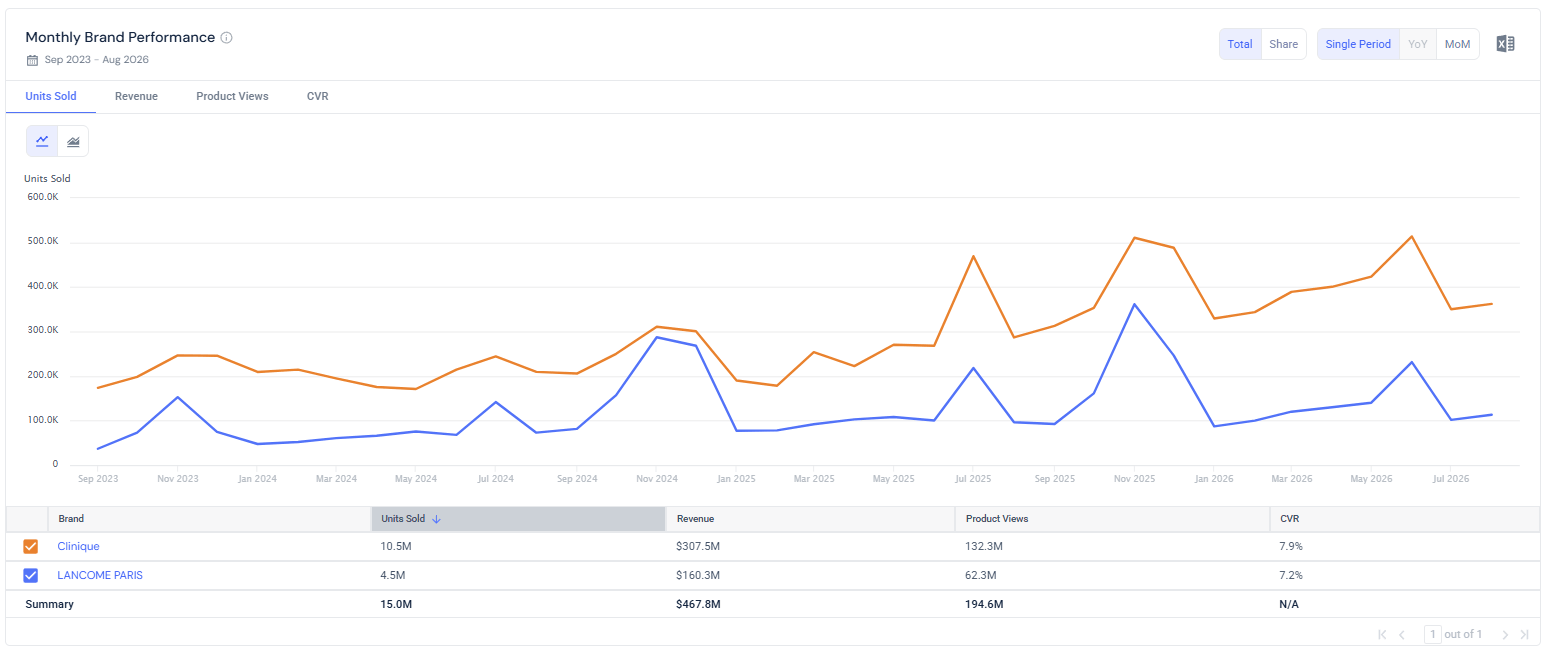
Task: Sort by the CVR column header
Action: 1404,519
